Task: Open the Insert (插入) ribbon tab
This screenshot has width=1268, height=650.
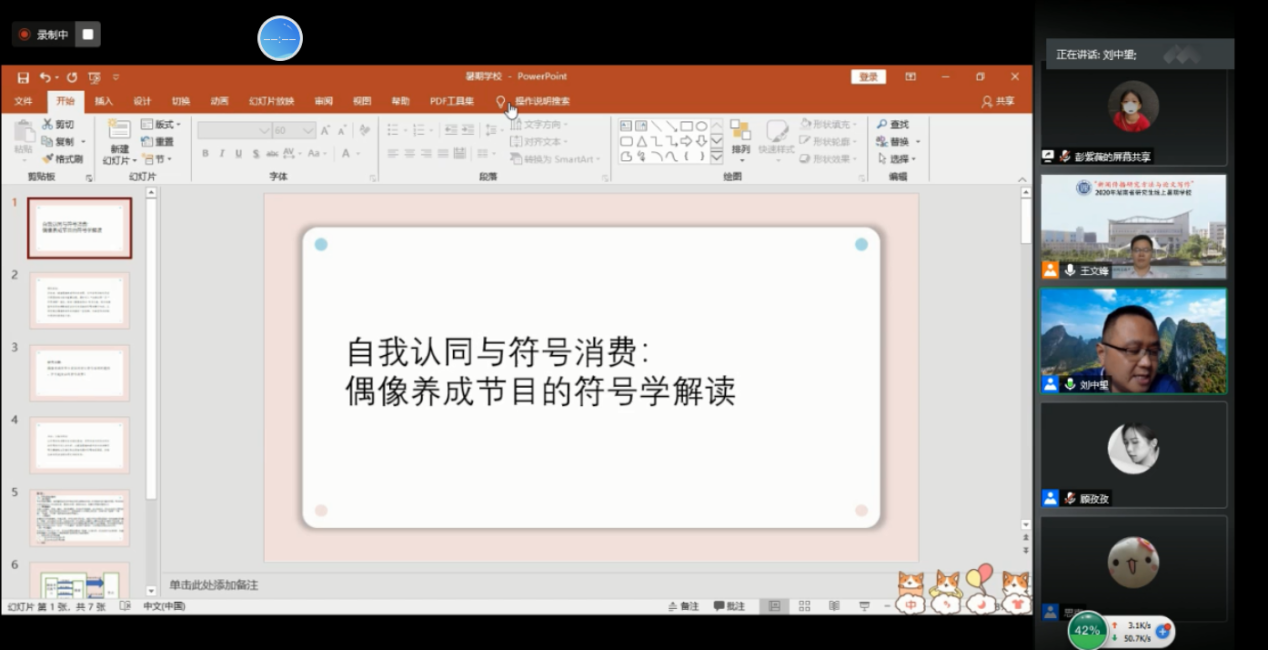Action: 104,101
